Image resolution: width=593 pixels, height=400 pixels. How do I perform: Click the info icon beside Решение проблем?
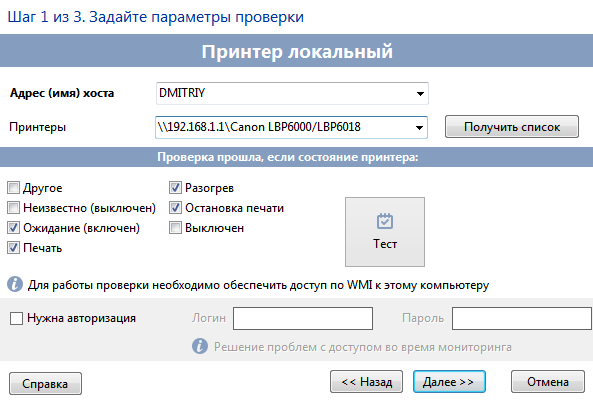[x=200, y=346]
